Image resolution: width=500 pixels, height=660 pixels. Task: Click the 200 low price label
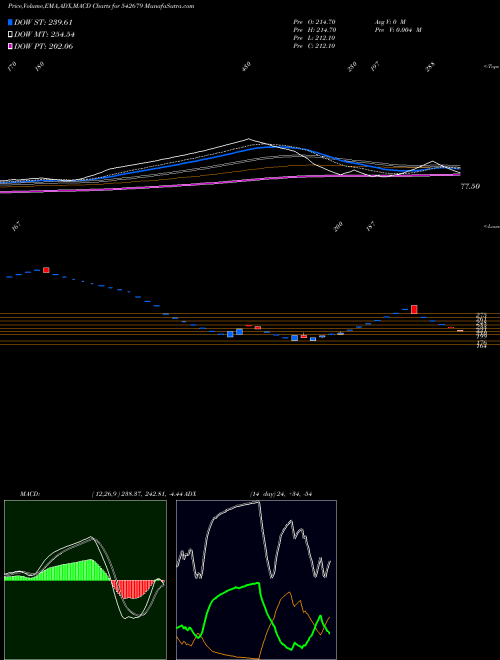pos(338,226)
